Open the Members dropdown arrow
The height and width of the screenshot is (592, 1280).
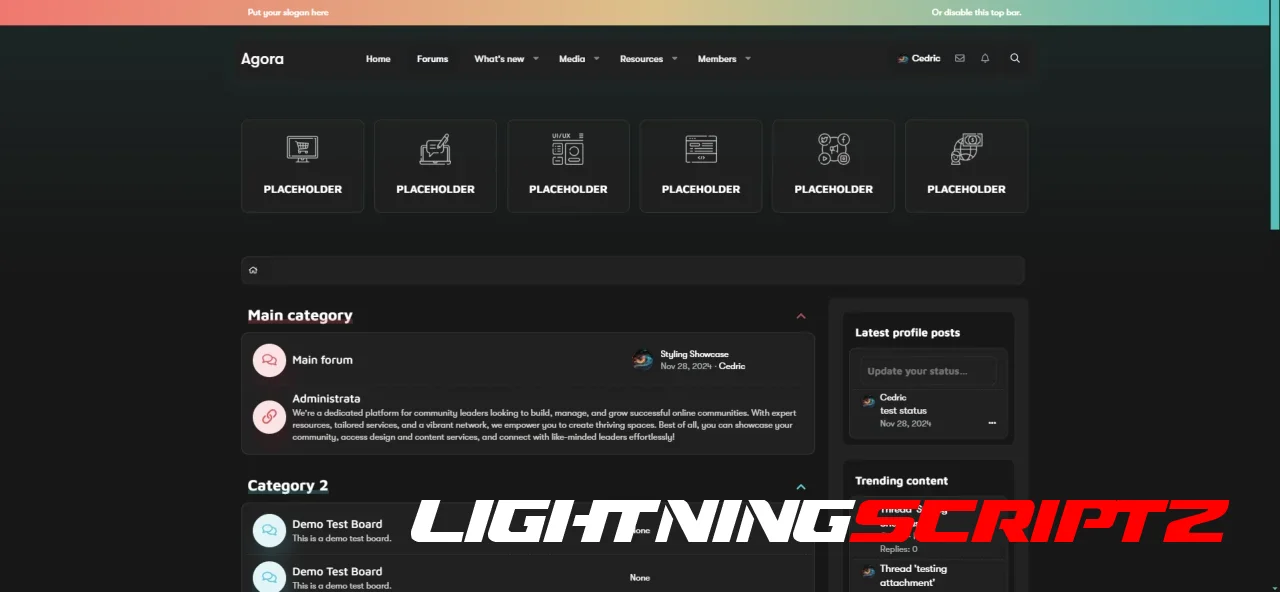(x=748, y=59)
